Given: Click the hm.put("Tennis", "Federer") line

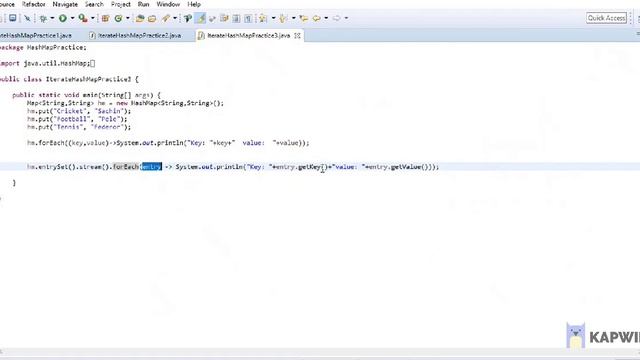Looking at the screenshot, I should (79, 127).
